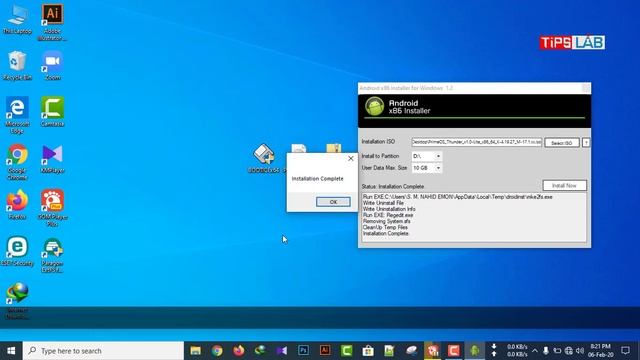Viewport: 640px width, 360px height.
Task: Open the Windows Start menu
Action: [11, 351]
